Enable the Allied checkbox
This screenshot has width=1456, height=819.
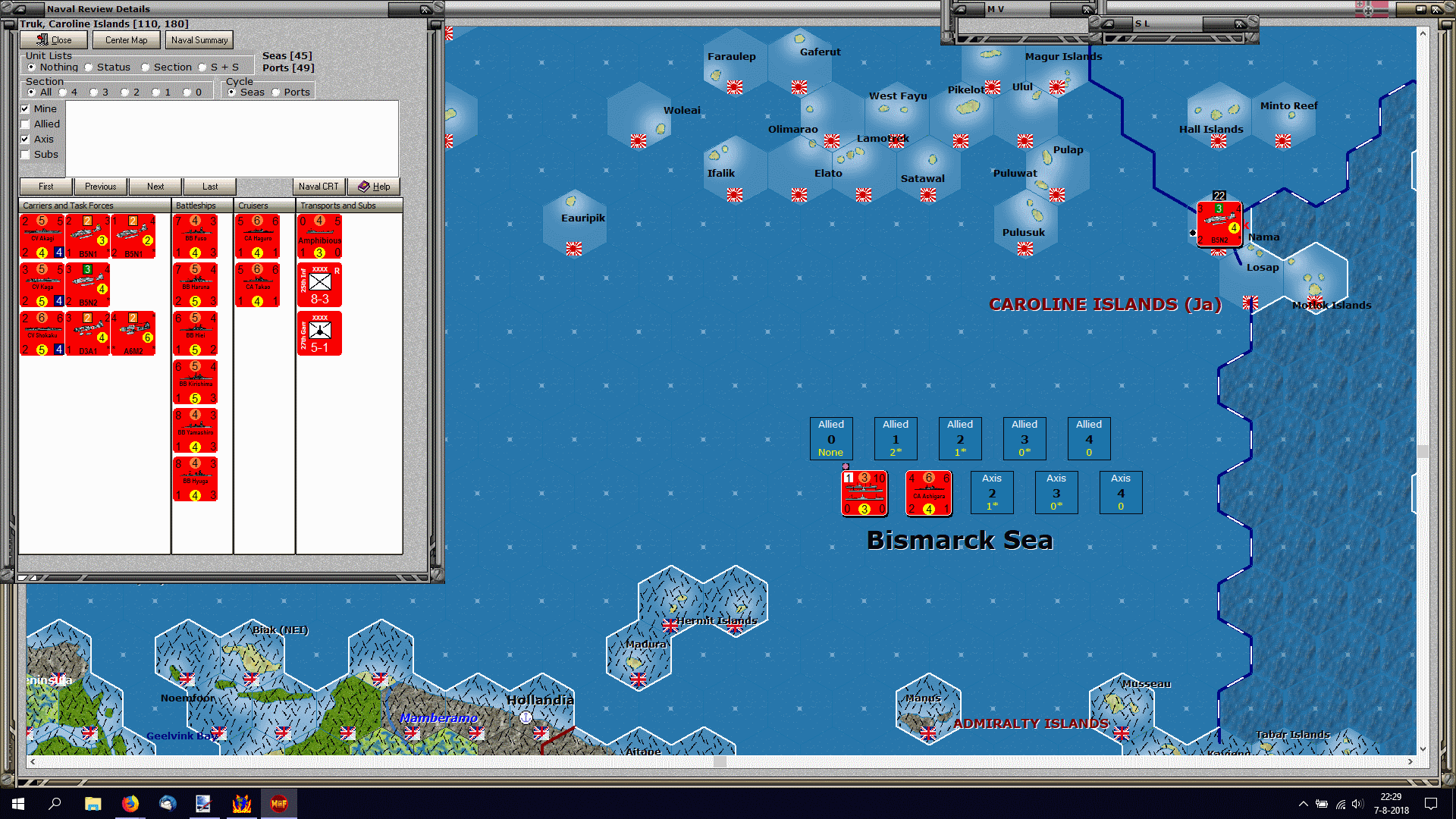[26, 124]
